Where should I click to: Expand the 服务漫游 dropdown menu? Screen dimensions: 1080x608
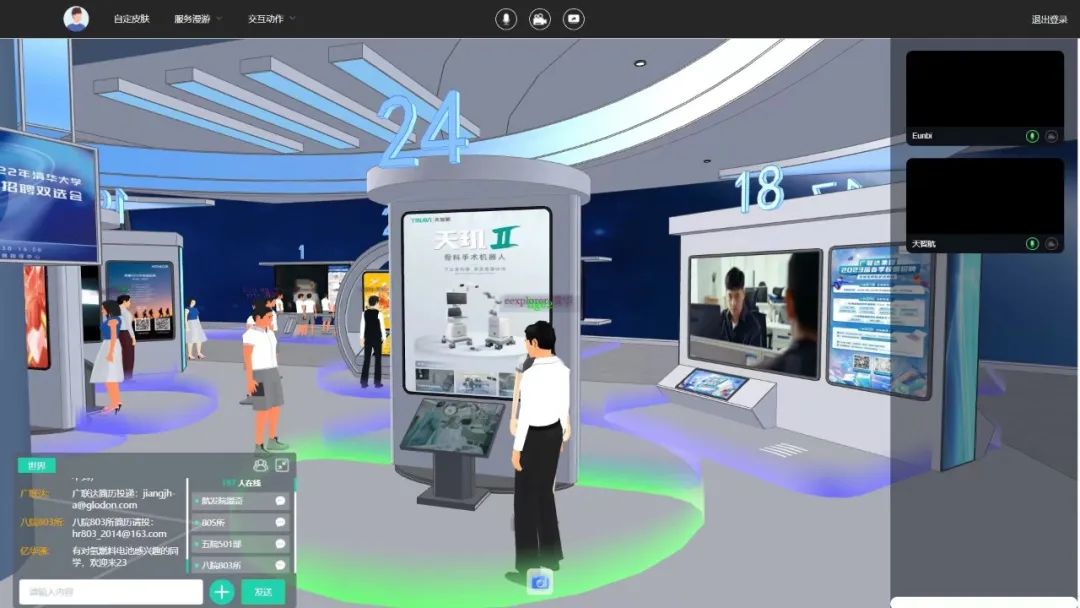197,19
